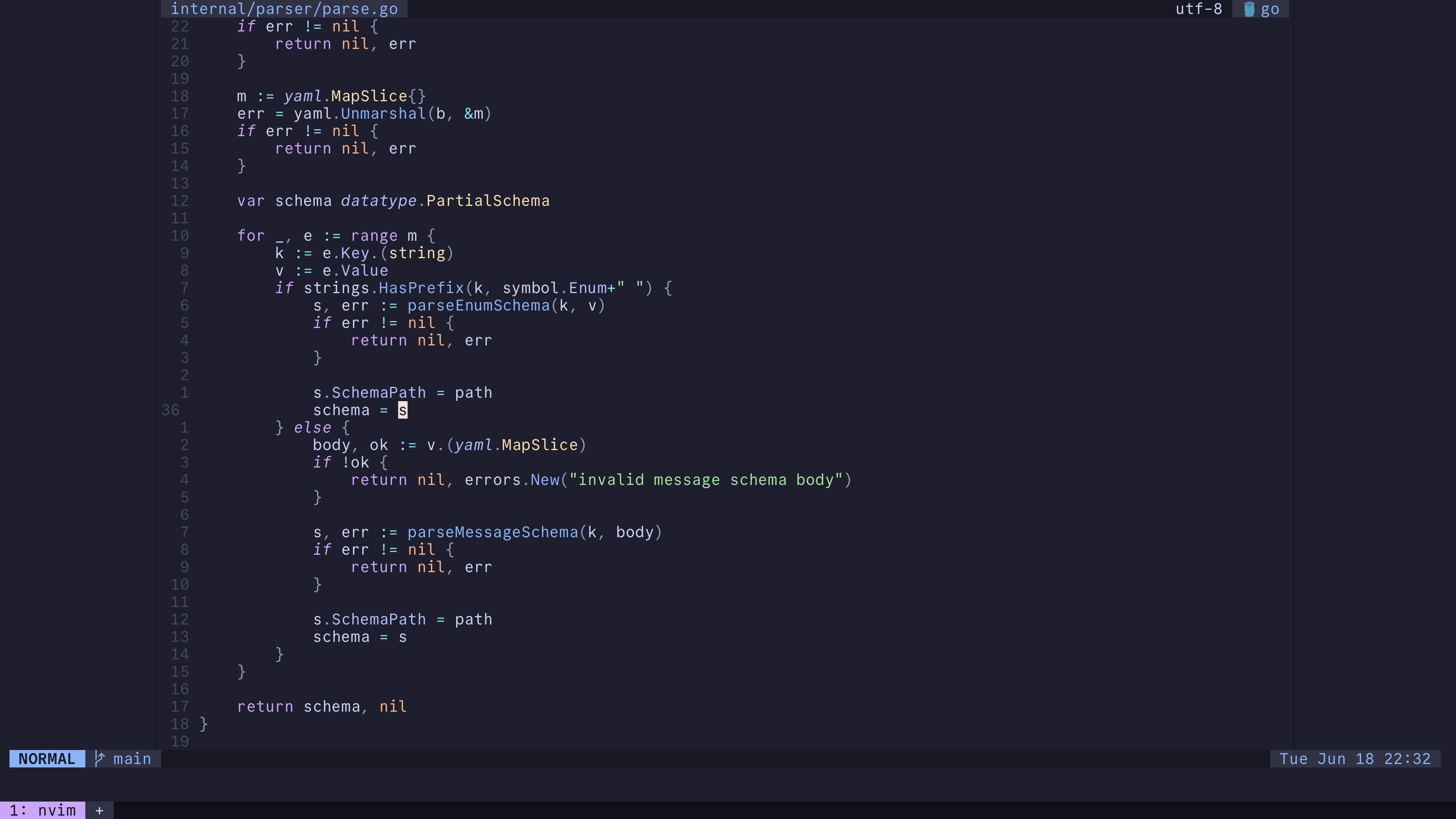This screenshot has width=1456, height=819.
Task: Place cursor on parseMessageSchema function call
Action: 492,532
